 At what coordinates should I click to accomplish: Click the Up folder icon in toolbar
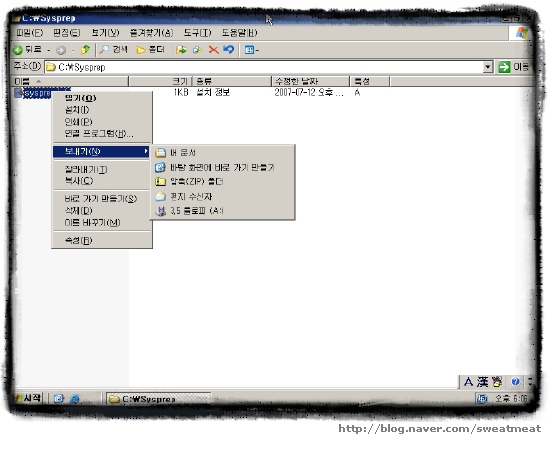click(x=85, y=50)
